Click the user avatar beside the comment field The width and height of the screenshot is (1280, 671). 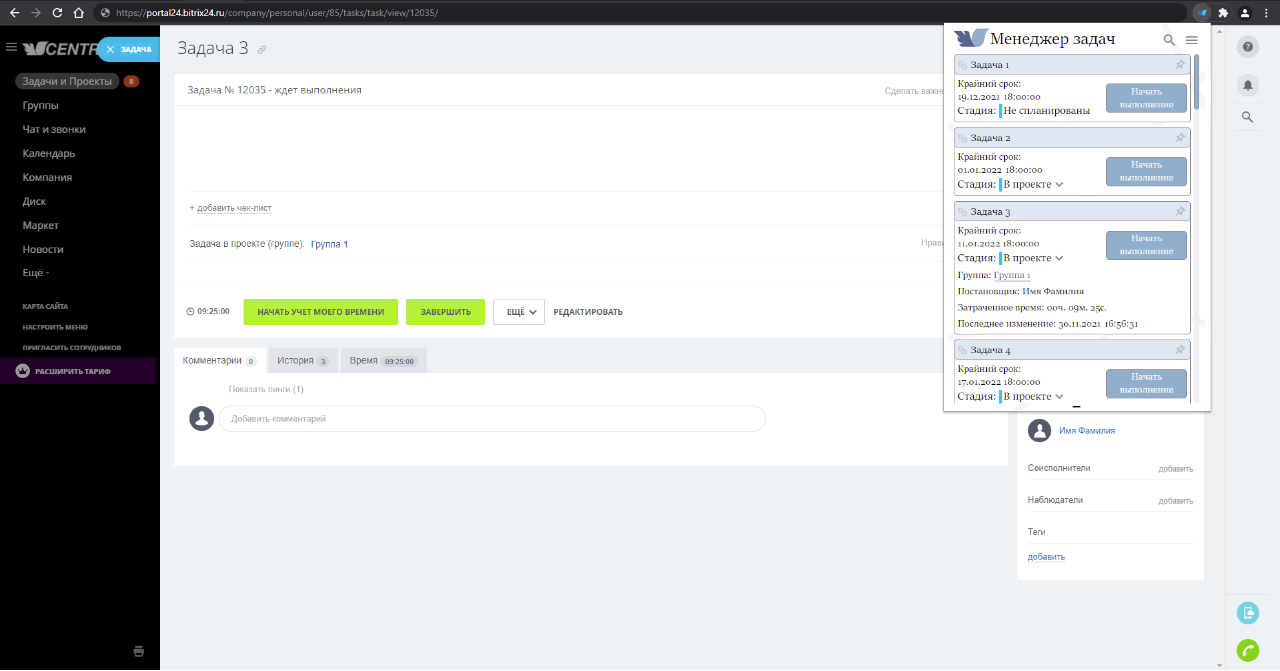tap(202, 419)
